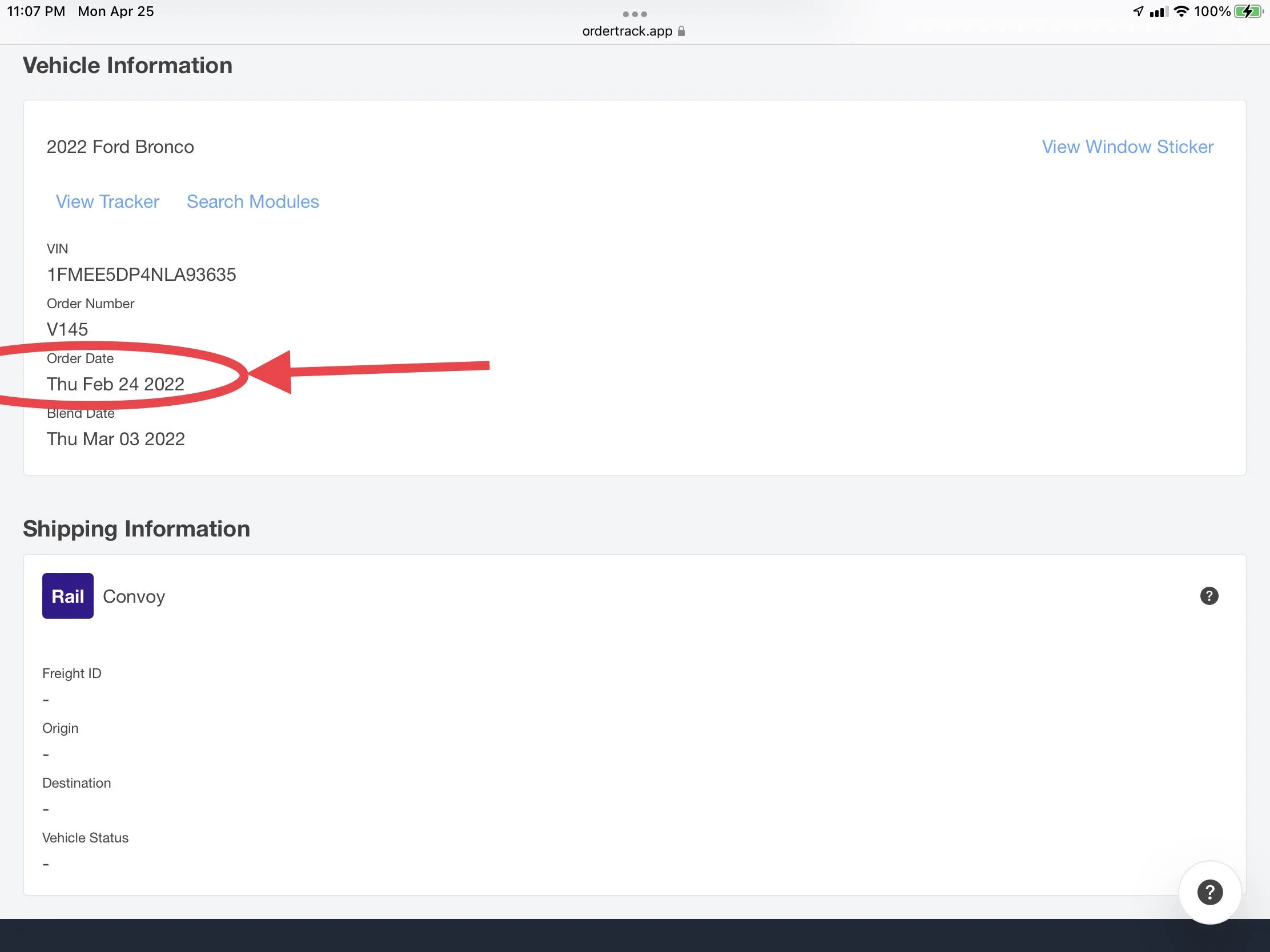1270x952 pixels.
Task: Tap the lock icon beside ordertrack.app
Action: click(x=681, y=31)
